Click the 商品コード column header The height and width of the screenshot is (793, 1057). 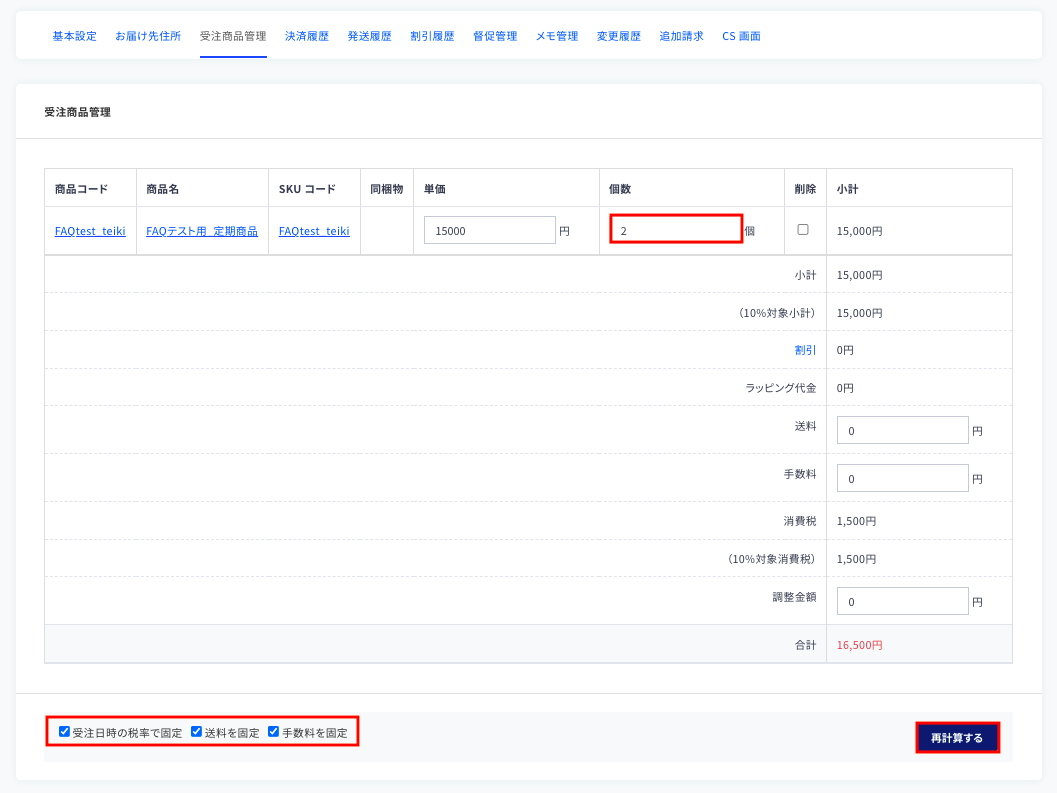tap(82, 189)
